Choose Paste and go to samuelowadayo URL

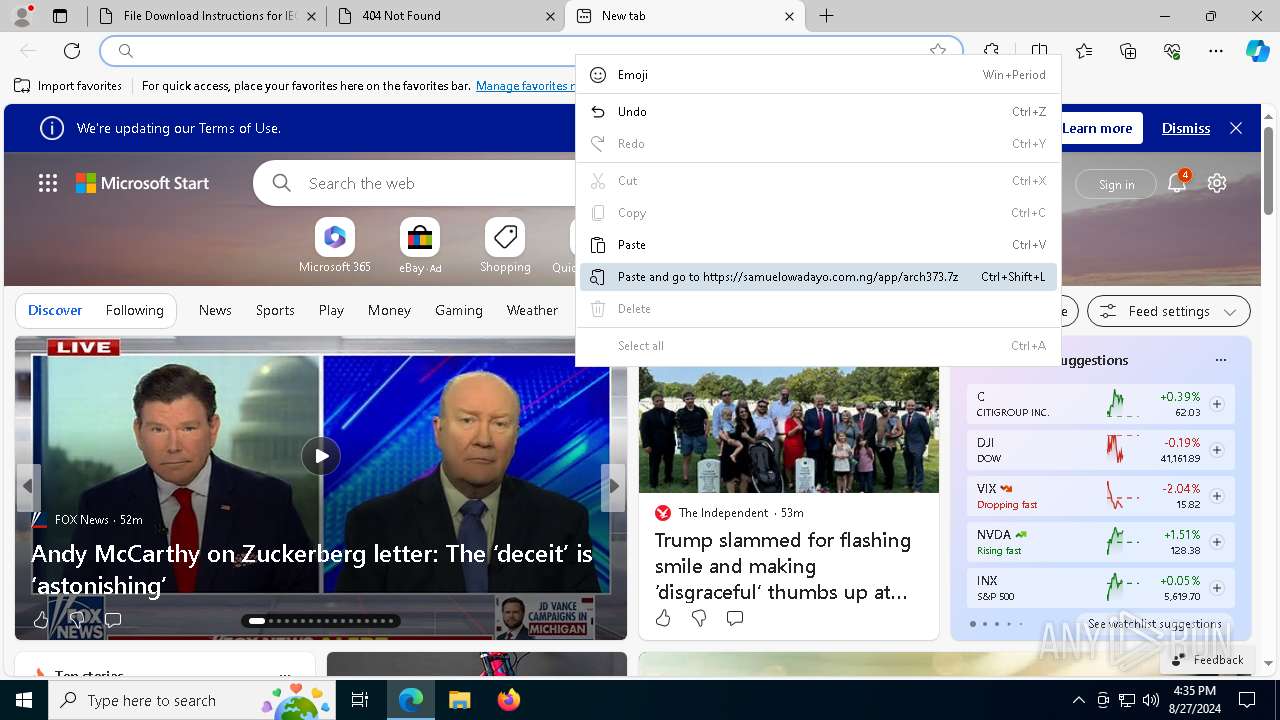coord(818,277)
